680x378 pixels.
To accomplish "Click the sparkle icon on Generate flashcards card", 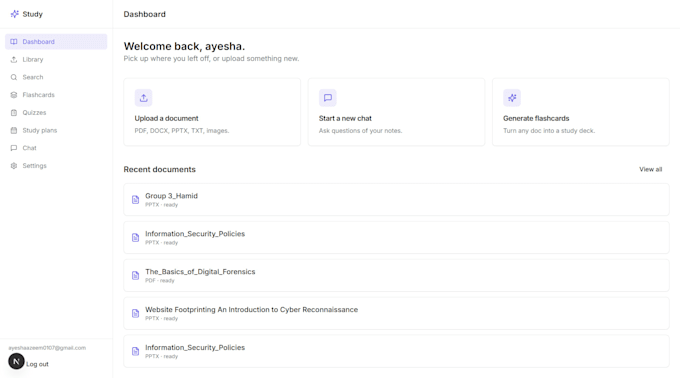I will 512,98.
